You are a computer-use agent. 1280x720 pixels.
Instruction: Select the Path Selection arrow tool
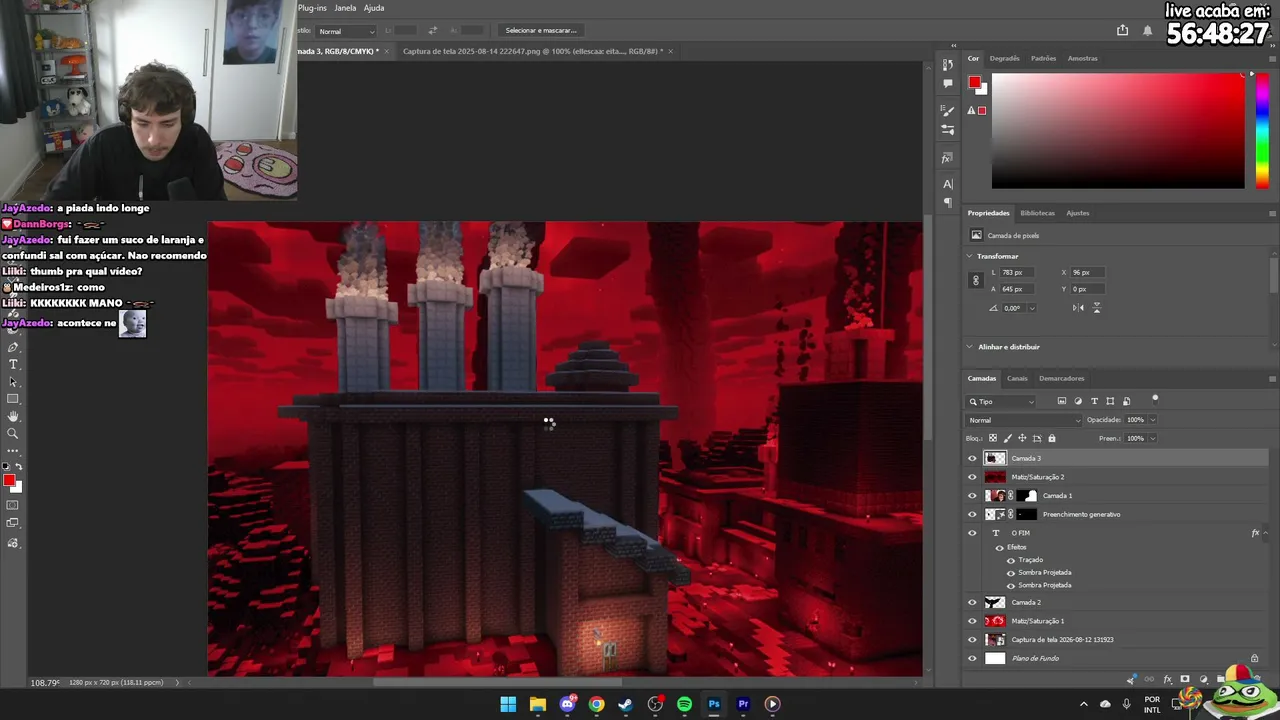(13, 382)
